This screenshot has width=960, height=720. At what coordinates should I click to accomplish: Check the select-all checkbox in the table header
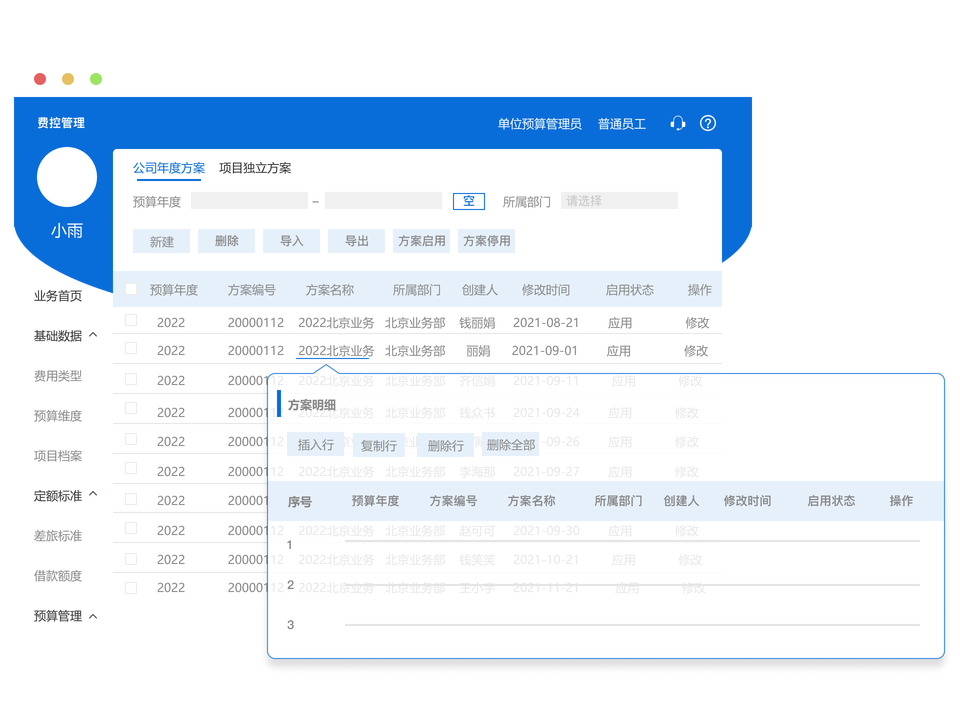130,289
